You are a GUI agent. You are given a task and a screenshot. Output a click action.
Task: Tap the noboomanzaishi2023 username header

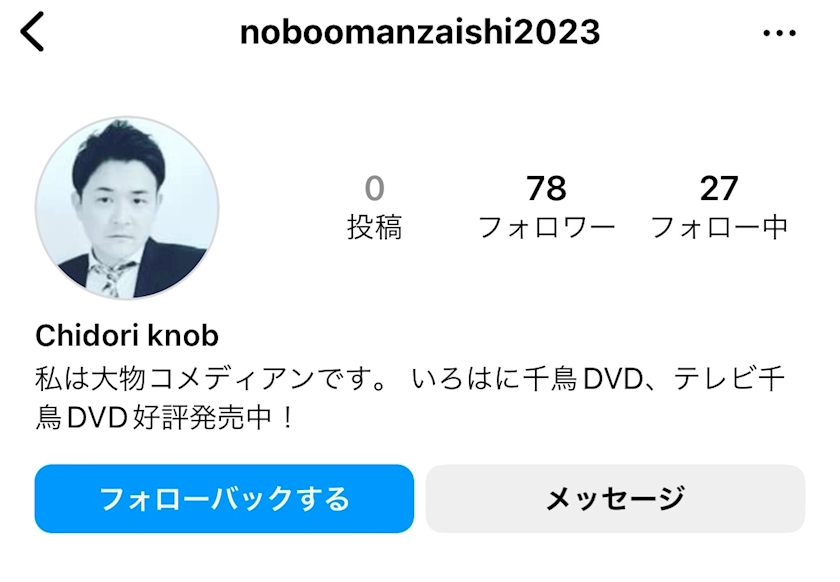pyautogui.click(x=419, y=32)
